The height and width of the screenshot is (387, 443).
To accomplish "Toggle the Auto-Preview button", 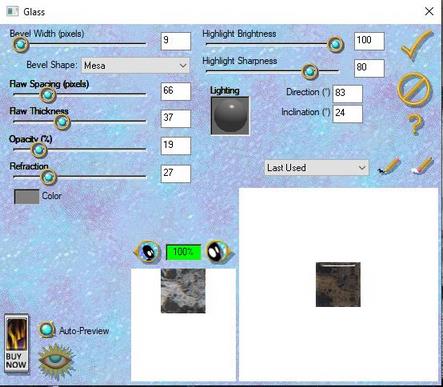I will pos(47,330).
